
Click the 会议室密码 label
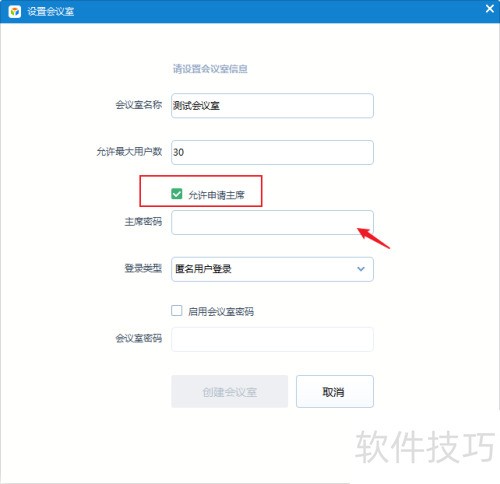pyautogui.click(x=139, y=338)
